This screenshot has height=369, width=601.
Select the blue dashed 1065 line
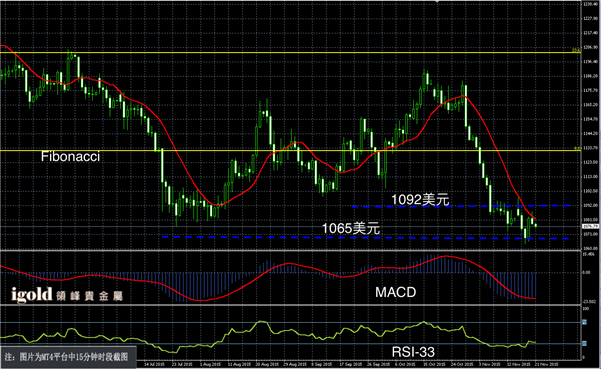[366, 238]
